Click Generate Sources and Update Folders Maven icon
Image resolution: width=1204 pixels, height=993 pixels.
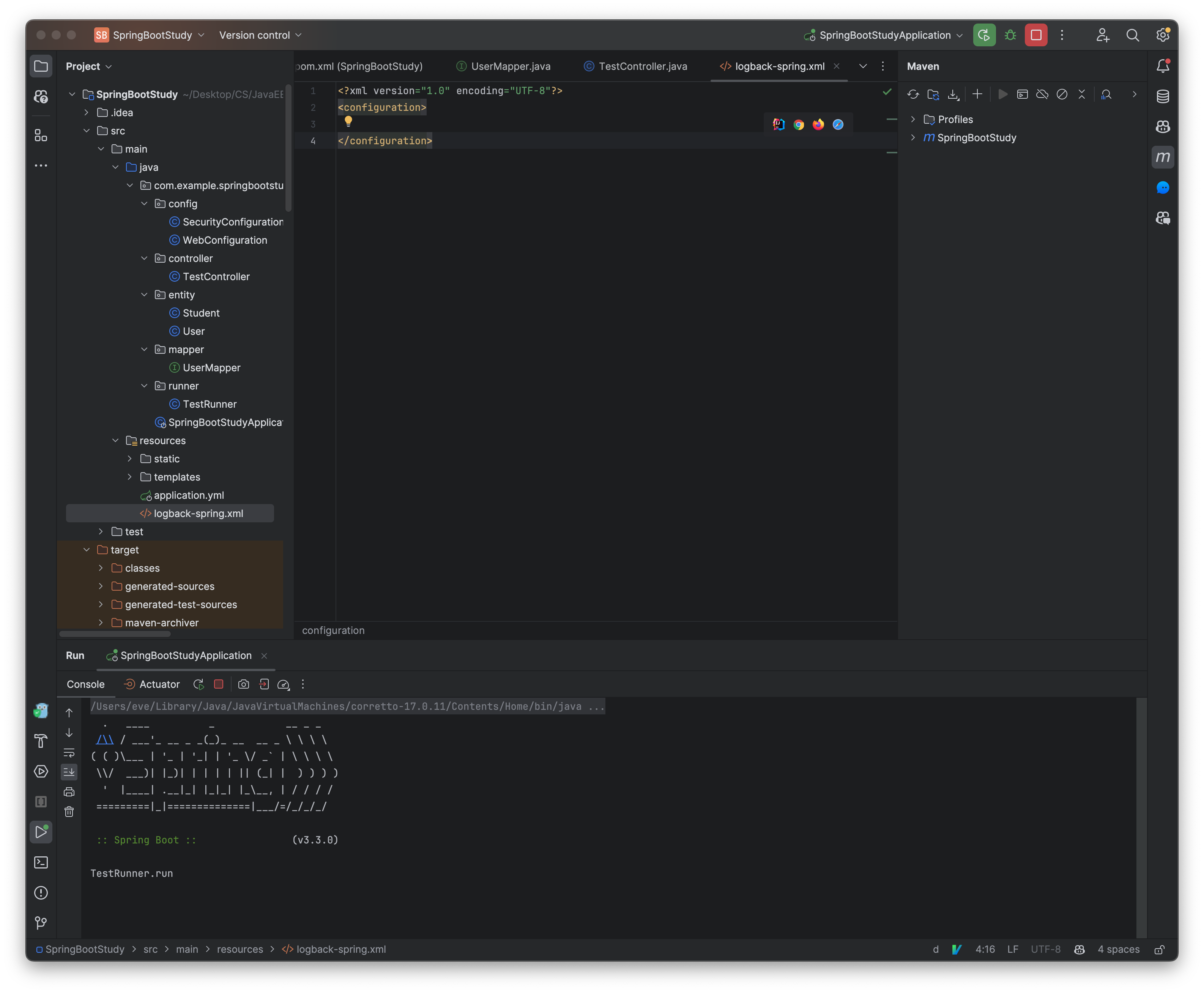[x=933, y=95]
